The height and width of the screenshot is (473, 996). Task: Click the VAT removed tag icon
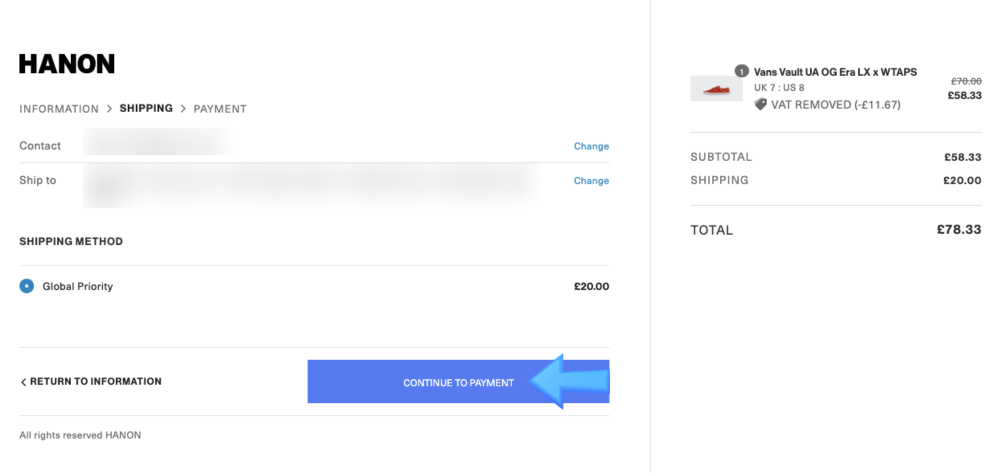coord(760,105)
